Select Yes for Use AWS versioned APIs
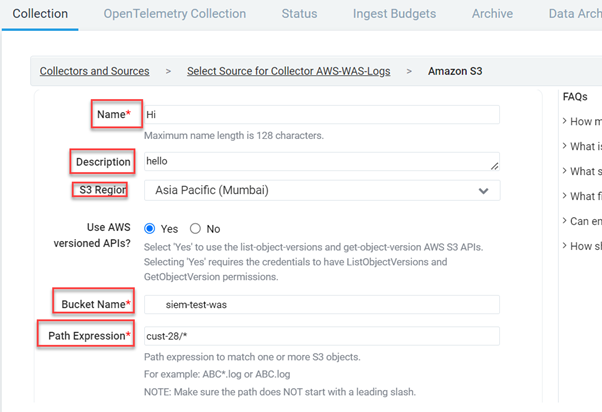Viewport: 602px width, 412px height. point(150,229)
